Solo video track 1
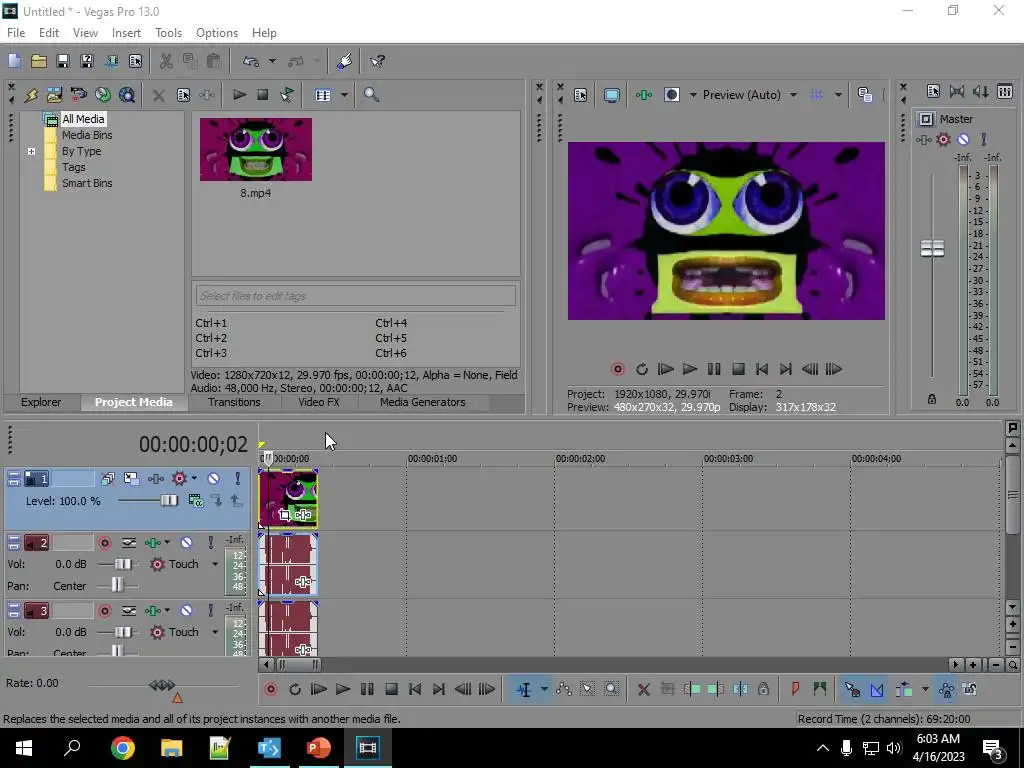The width and height of the screenshot is (1024, 768). 238,479
